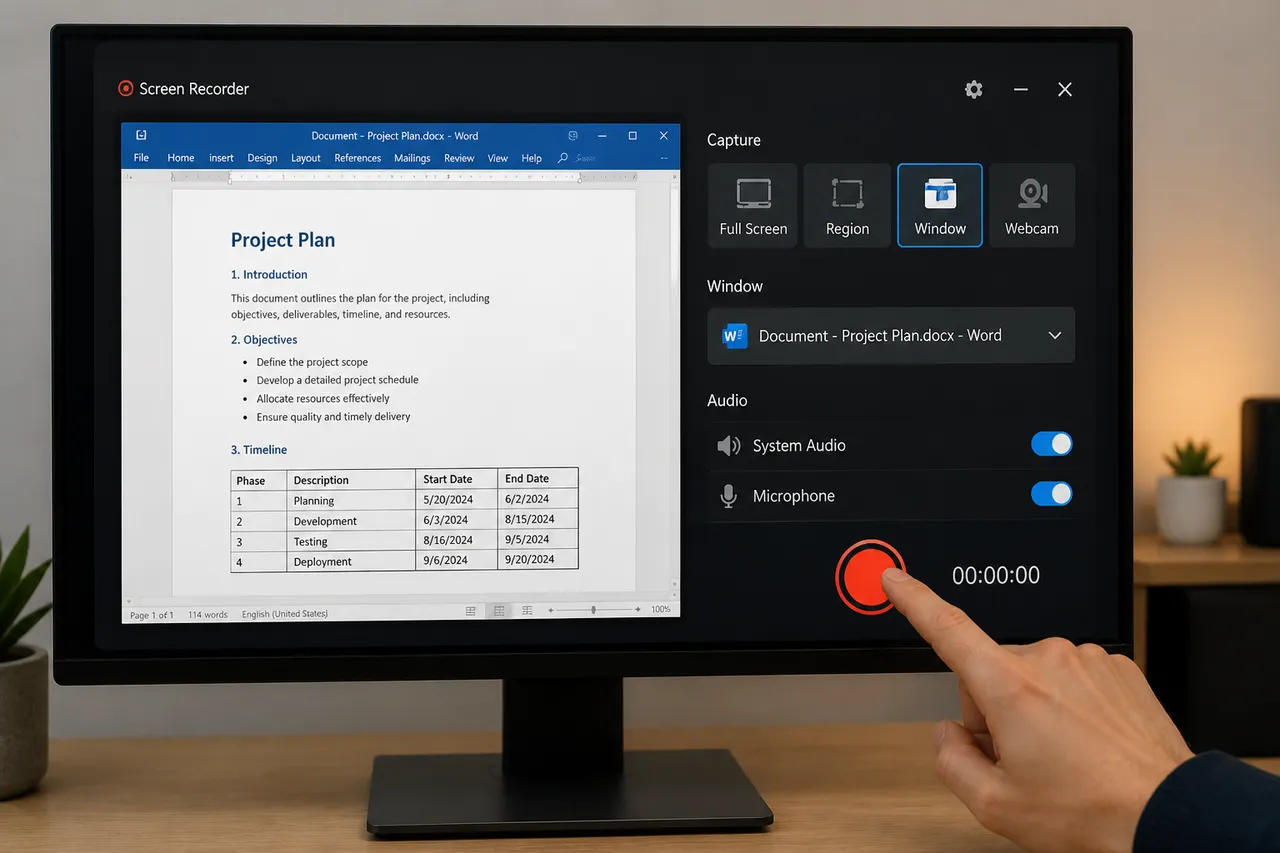Click the 114 words count in status bar

(208, 614)
